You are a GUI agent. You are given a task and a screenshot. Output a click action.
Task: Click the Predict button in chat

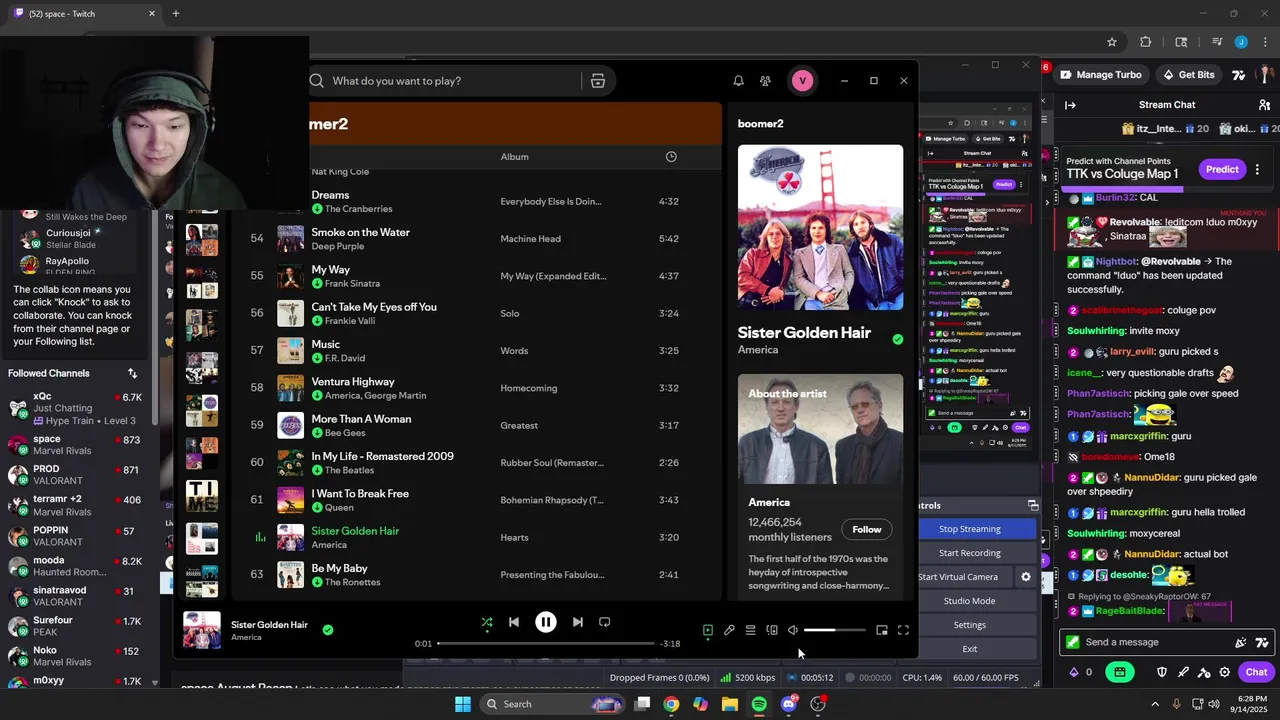tap(1222, 170)
